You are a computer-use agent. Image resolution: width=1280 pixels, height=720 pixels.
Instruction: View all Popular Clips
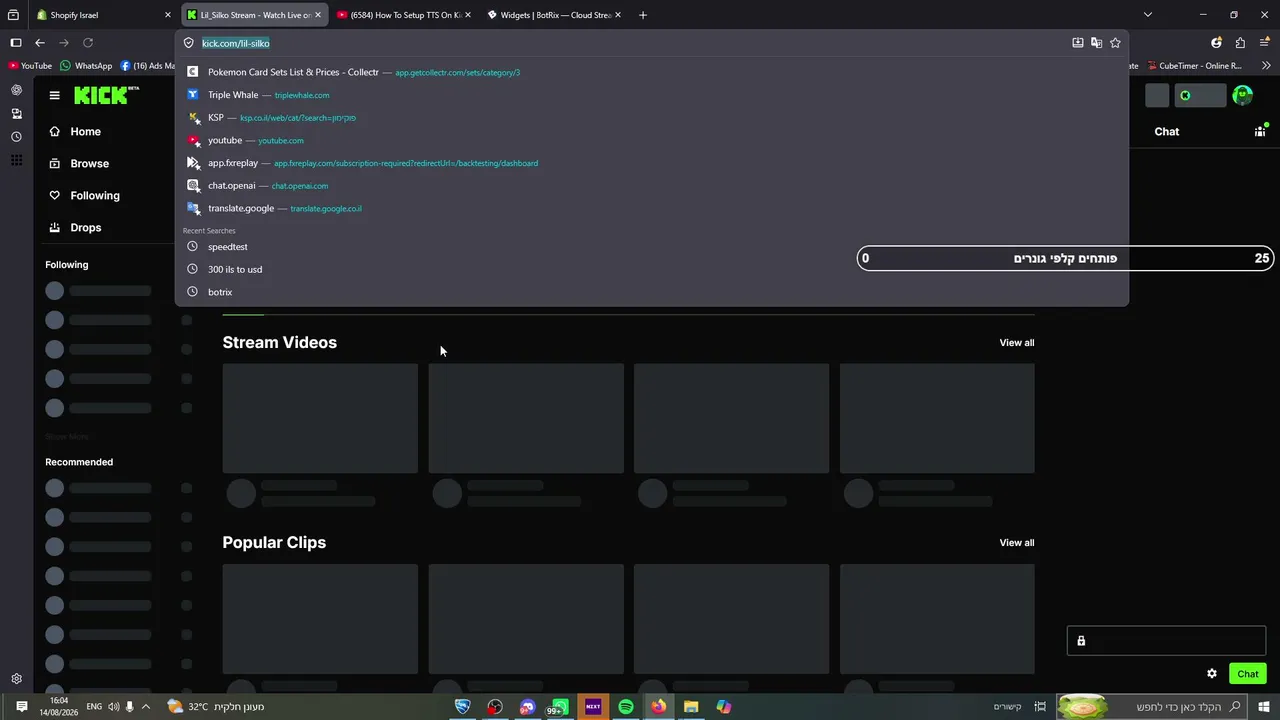tap(1017, 543)
